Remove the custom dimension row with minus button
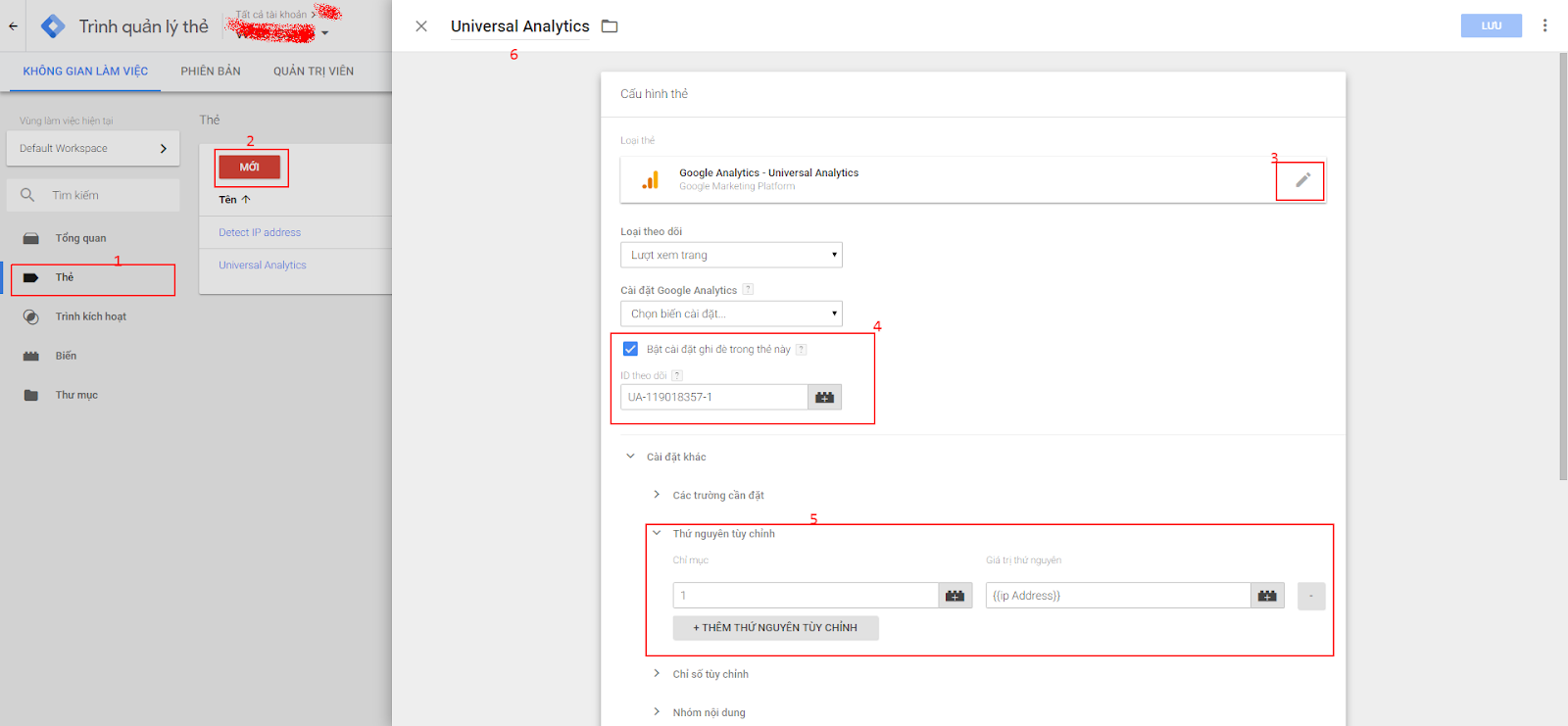The image size is (1568, 726). 1311,596
